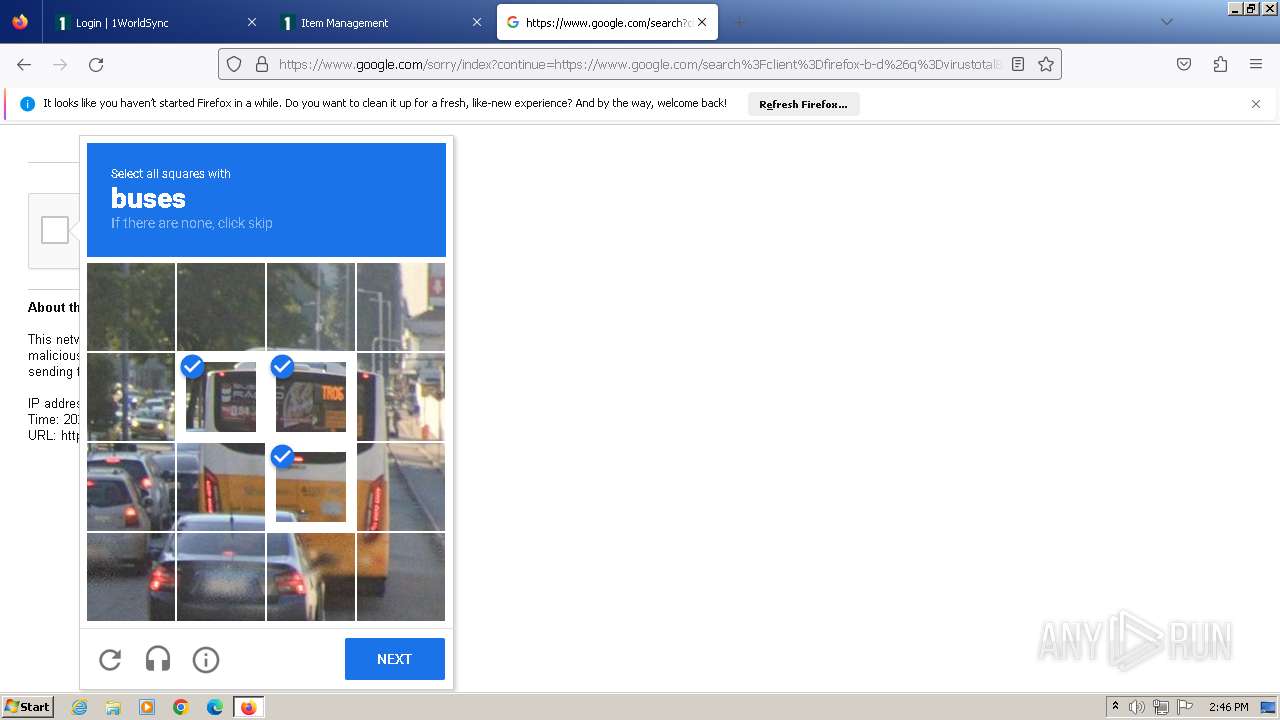The width and height of the screenshot is (1280, 720).
Task: Click the 2:46 PM system clock
Action: [x=1229, y=707]
